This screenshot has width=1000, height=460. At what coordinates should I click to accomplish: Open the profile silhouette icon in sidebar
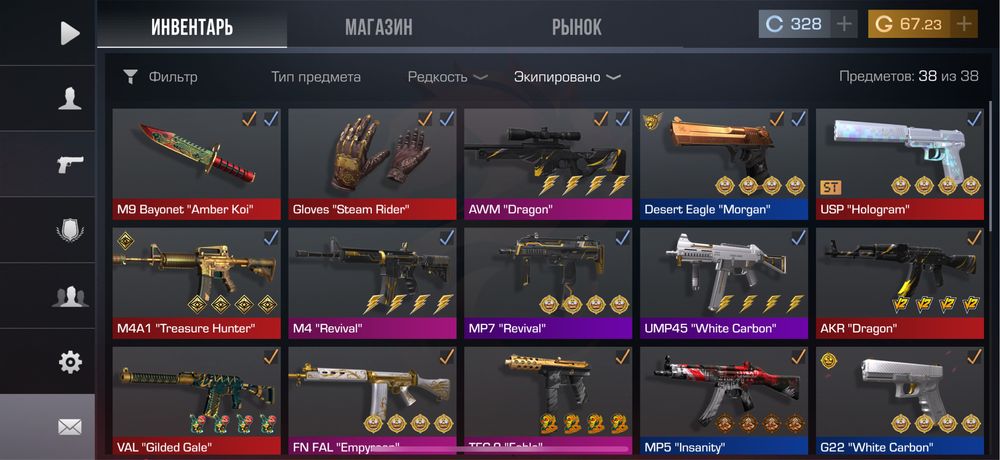tap(70, 100)
